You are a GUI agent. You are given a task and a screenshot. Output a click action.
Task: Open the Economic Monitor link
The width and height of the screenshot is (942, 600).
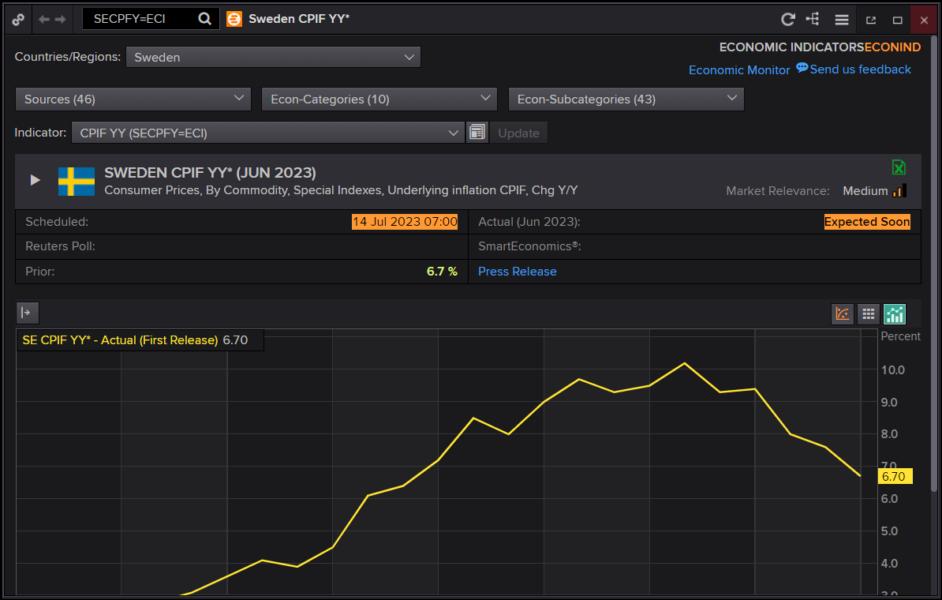point(739,70)
